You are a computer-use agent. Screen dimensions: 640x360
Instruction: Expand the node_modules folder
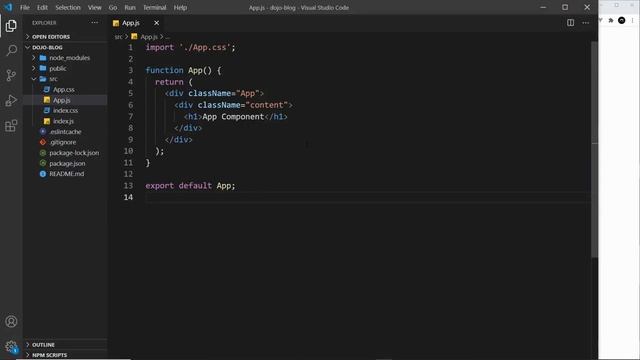coord(65,58)
